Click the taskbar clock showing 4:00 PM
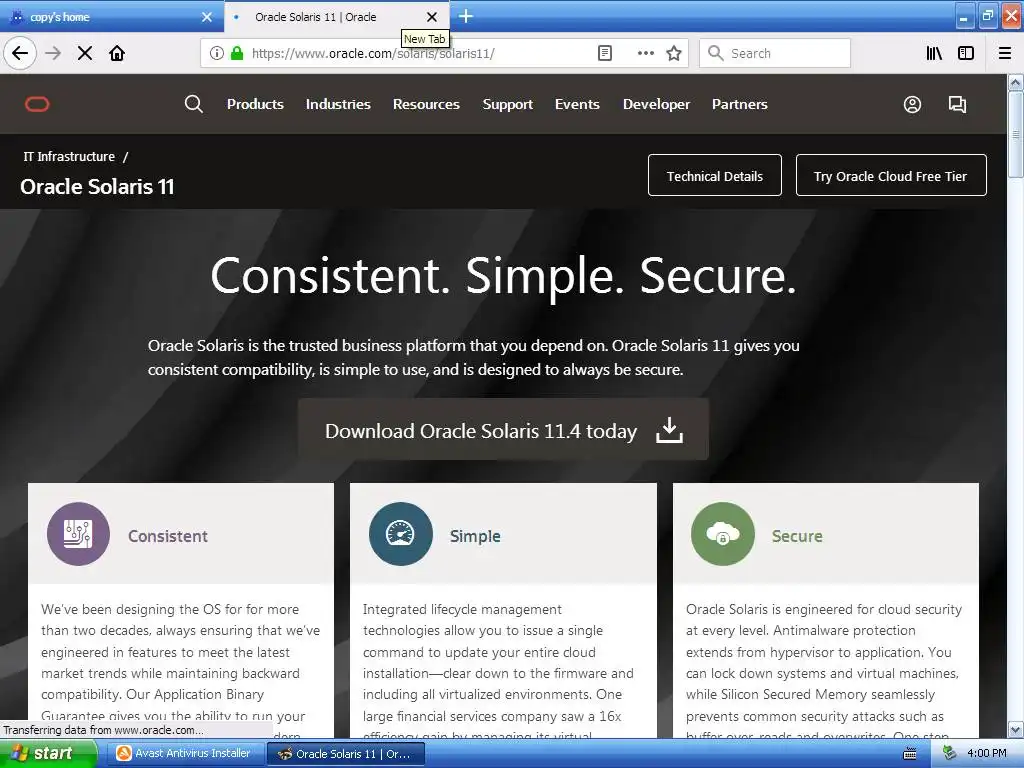The width and height of the screenshot is (1024, 768). tap(986, 754)
